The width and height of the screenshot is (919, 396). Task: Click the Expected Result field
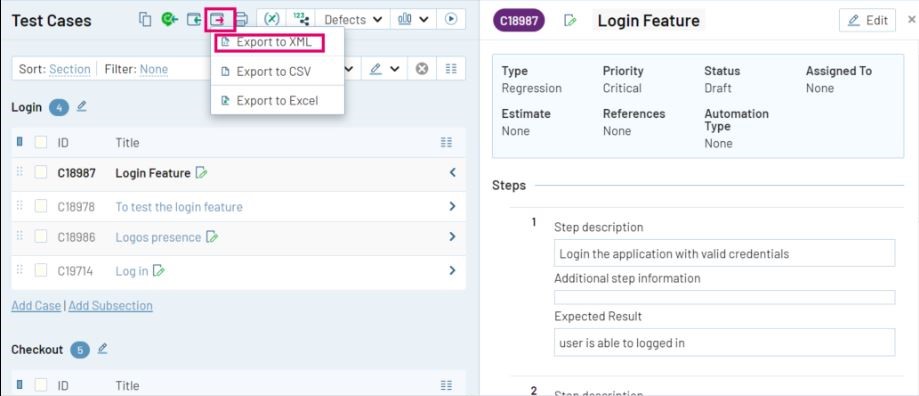pyautogui.click(x=724, y=342)
